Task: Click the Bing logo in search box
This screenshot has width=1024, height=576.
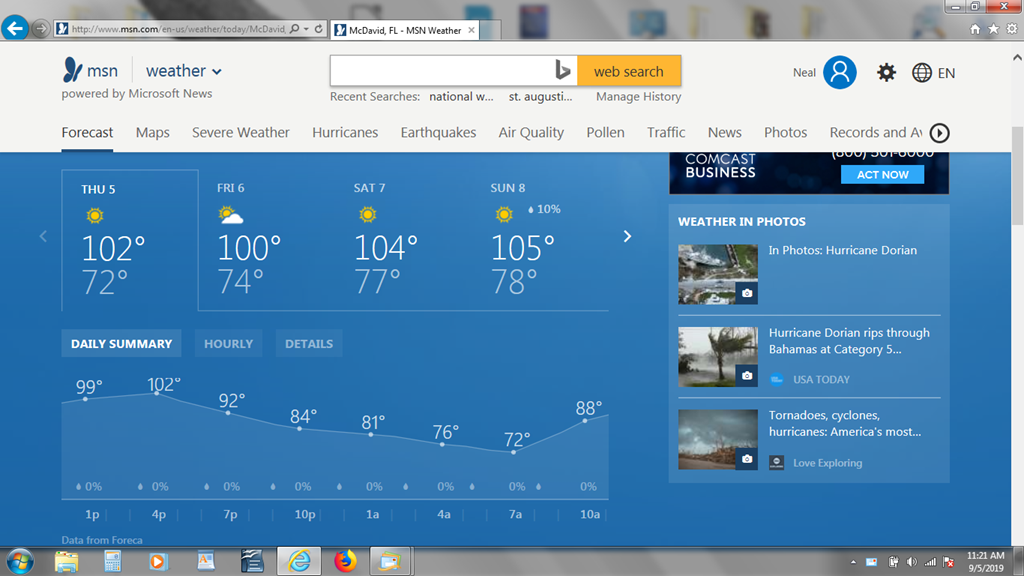Action: point(562,71)
